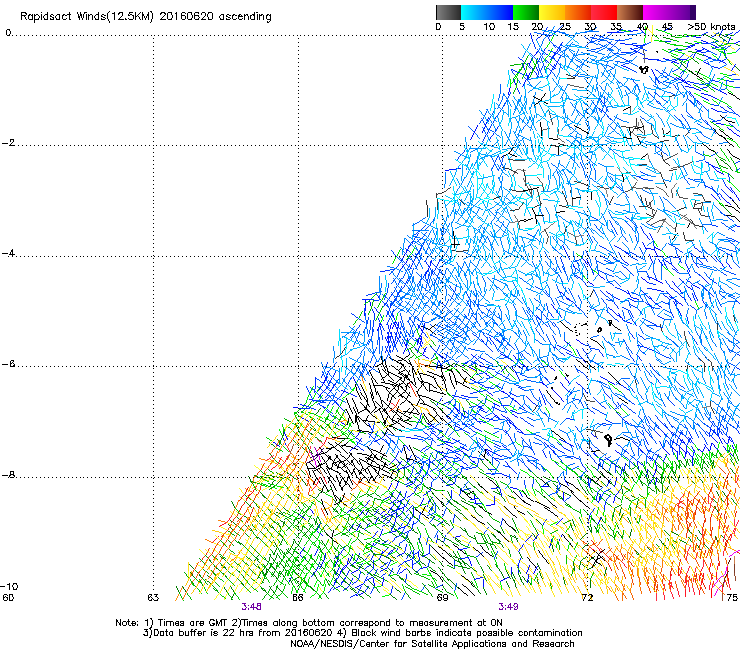Click the purple time stamp '3:49'

(x=508, y=607)
